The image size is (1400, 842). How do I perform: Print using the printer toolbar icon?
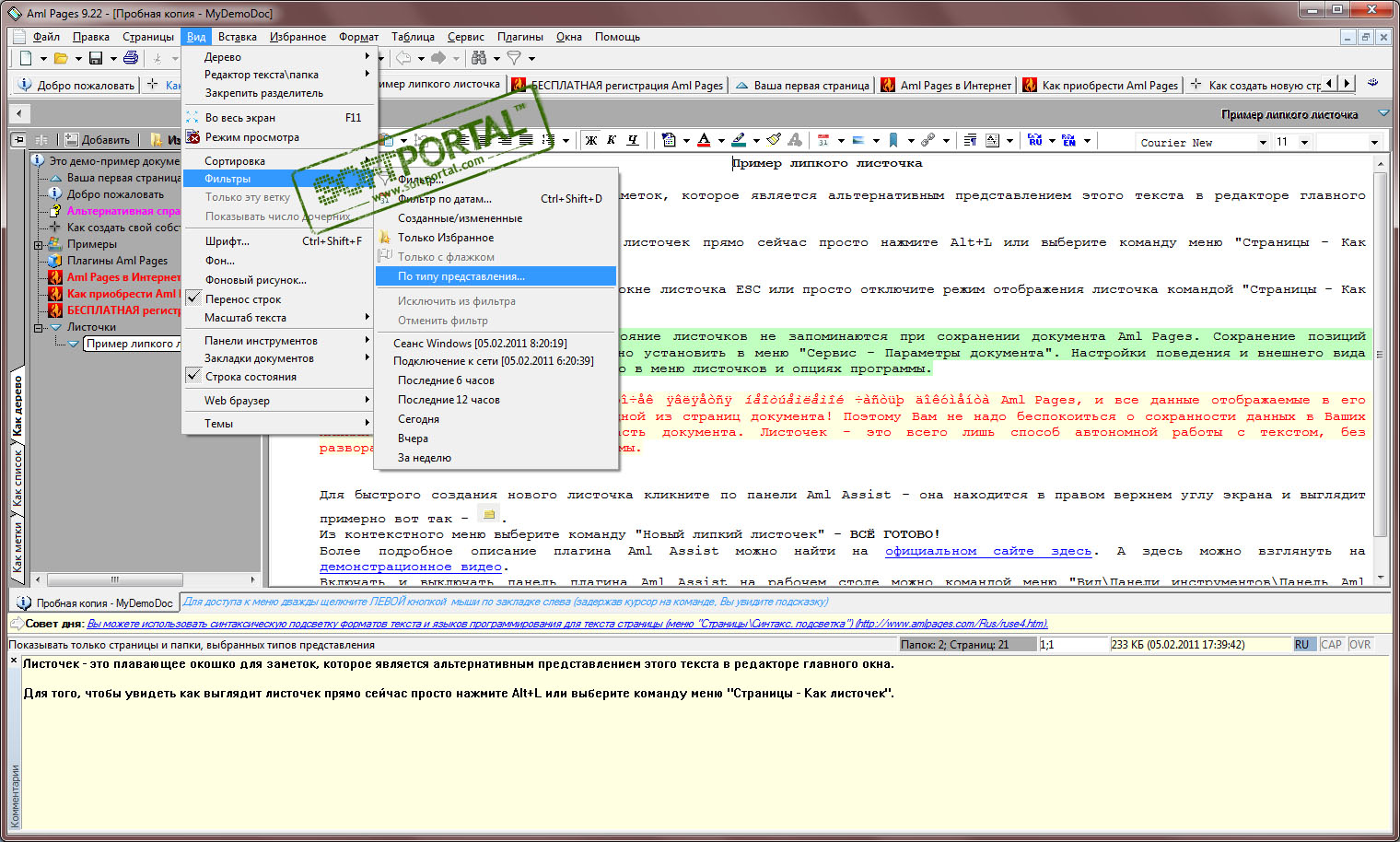[131, 58]
